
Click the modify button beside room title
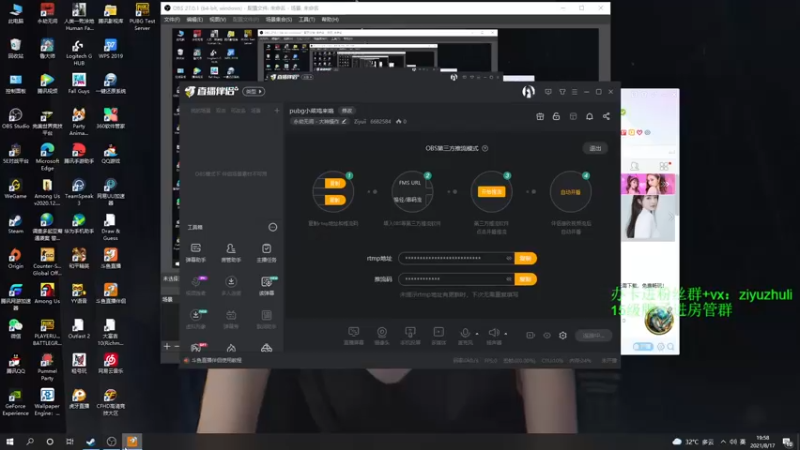pyautogui.click(x=347, y=111)
